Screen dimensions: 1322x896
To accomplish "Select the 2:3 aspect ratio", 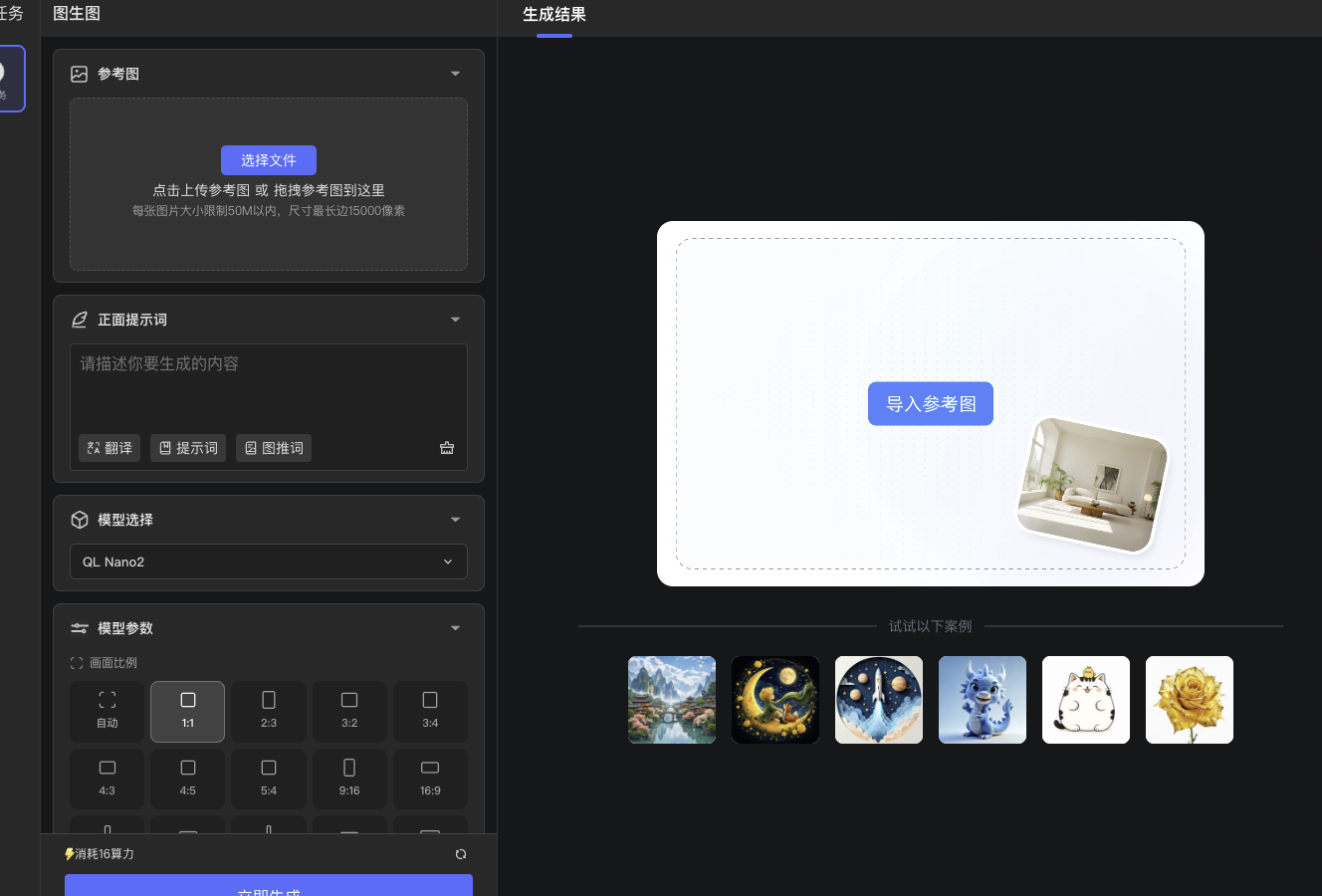I will 269,712.
